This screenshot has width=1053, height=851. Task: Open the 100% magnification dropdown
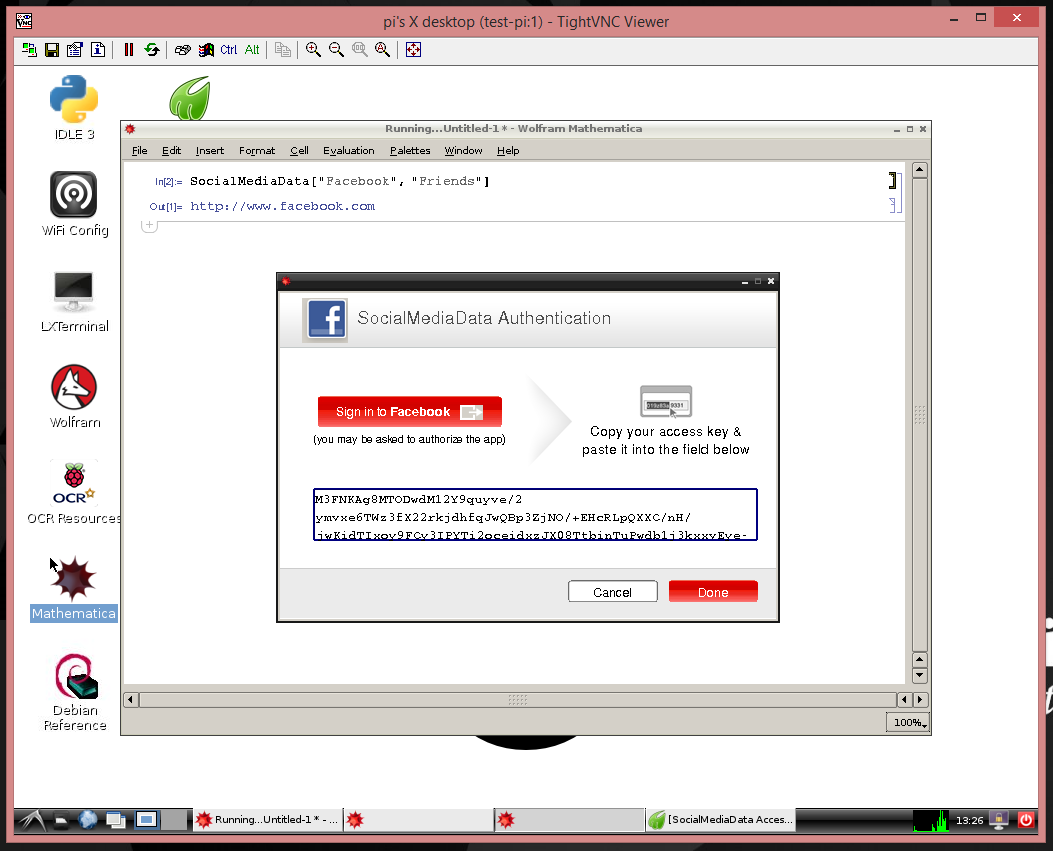908,723
